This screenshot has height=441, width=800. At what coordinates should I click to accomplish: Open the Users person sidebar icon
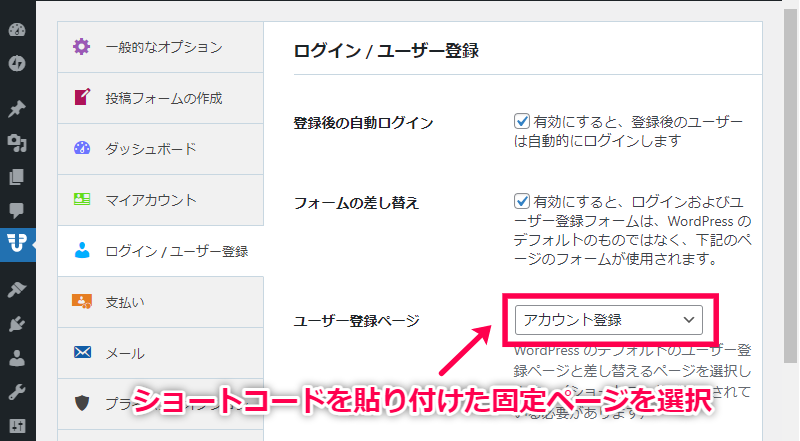click(17, 358)
